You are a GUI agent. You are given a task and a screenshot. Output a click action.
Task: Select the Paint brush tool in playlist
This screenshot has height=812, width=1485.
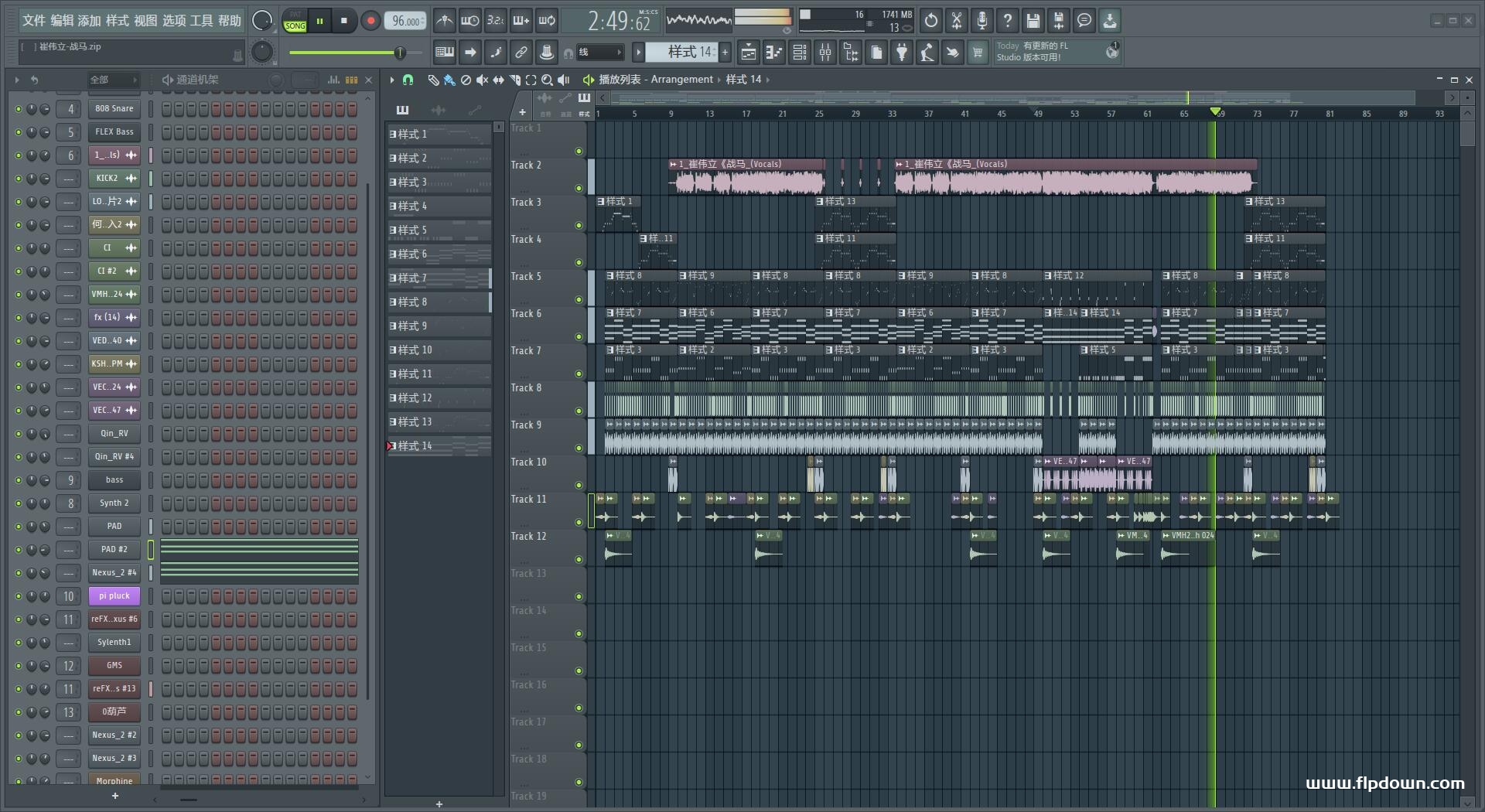[449, 80]
